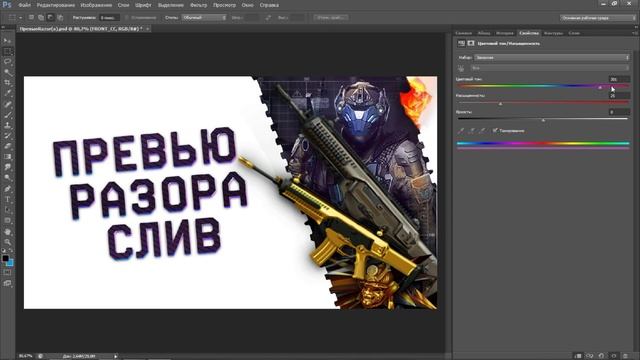The height and width of the screenshot is (360, 640).
Task: Switch to the Слои tab
Action: pos(574,33)
